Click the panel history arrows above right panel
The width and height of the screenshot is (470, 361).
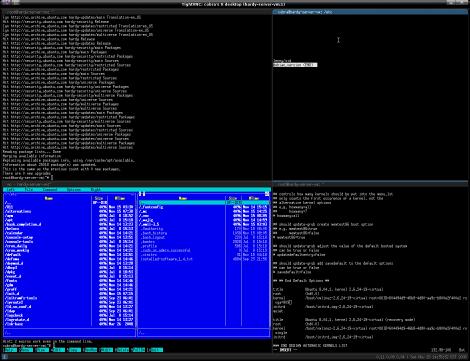tap(142, 194)
